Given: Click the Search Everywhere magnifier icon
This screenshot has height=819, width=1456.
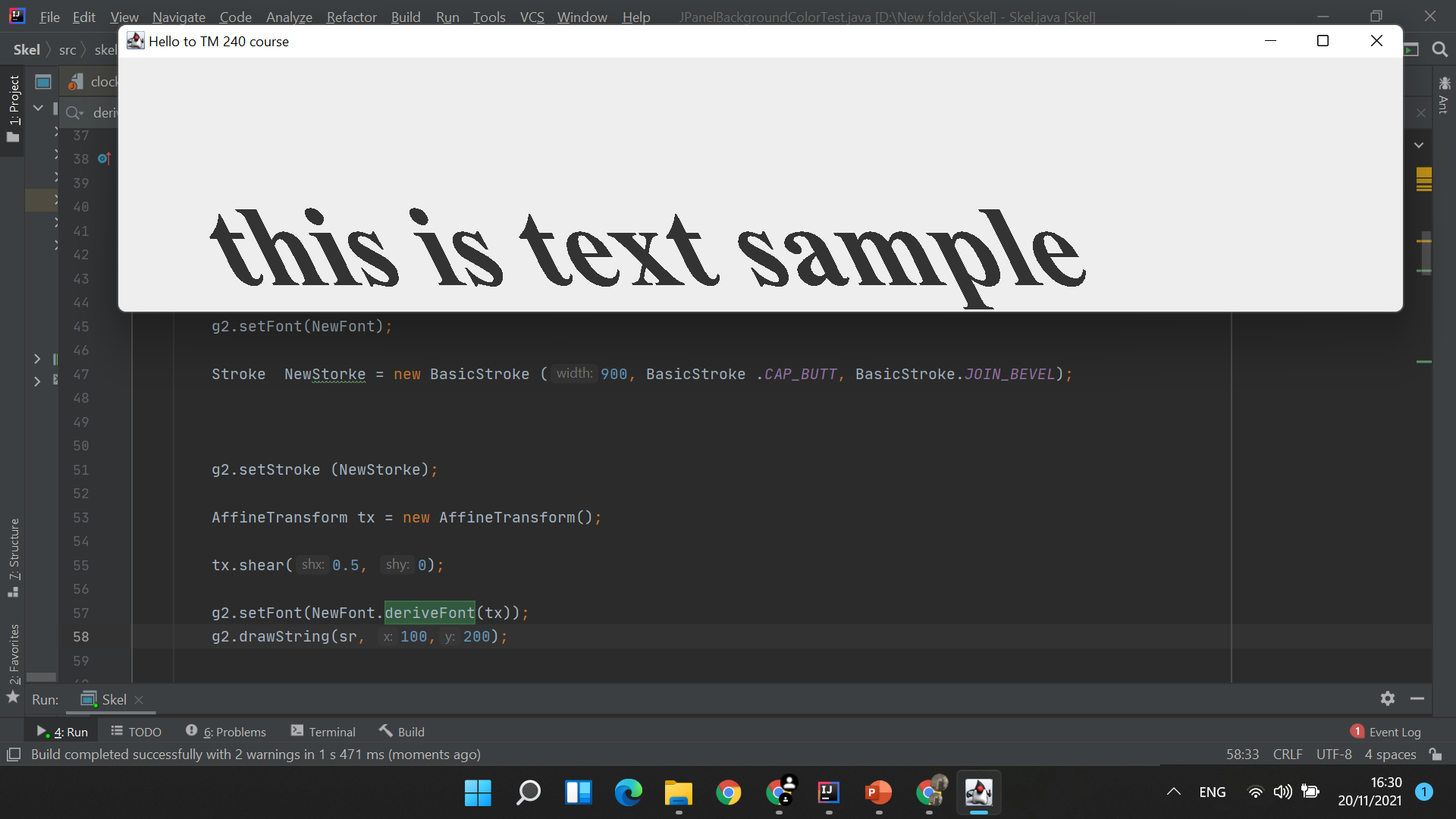Looking at the screenshot, I should (1440, 50).
